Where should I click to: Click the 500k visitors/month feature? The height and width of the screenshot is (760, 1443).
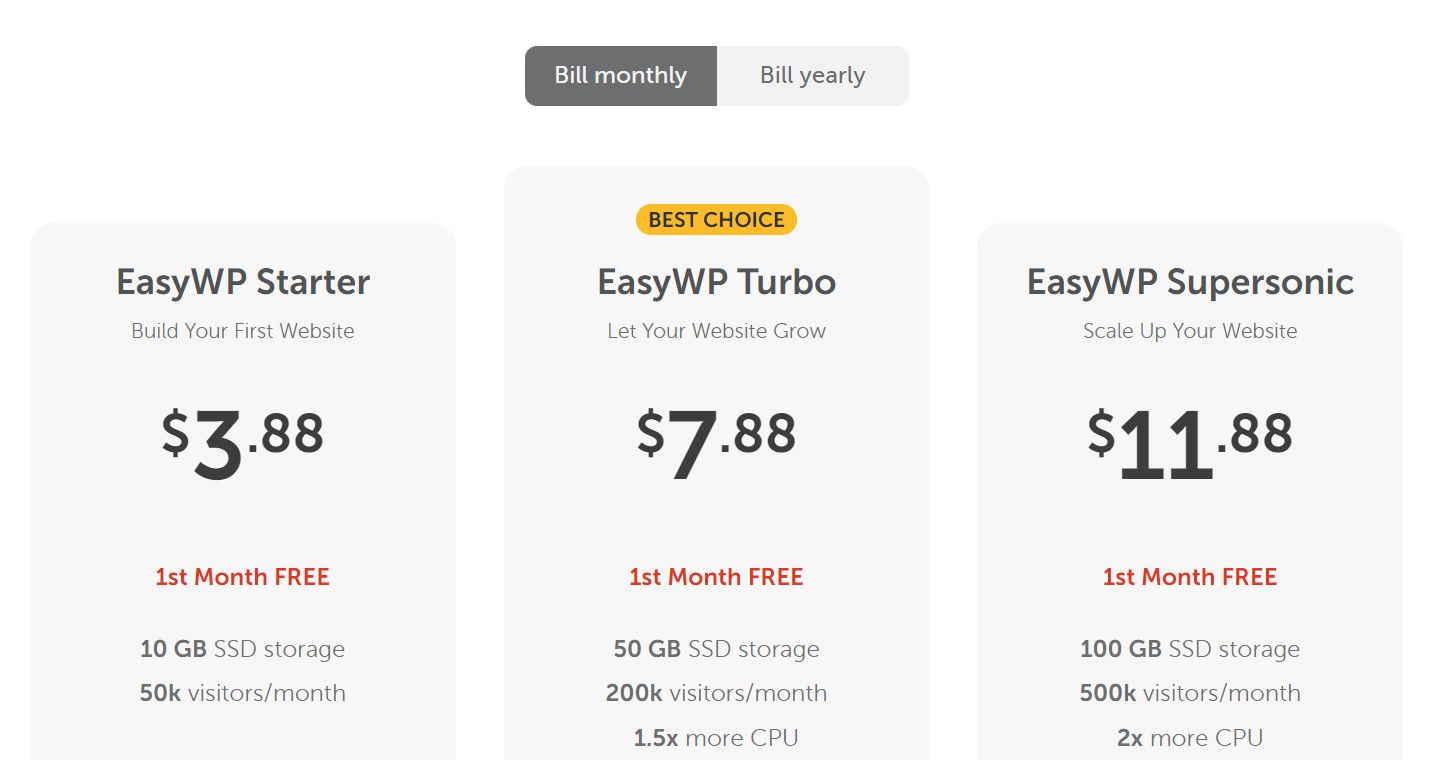(x=1190, y=693)
